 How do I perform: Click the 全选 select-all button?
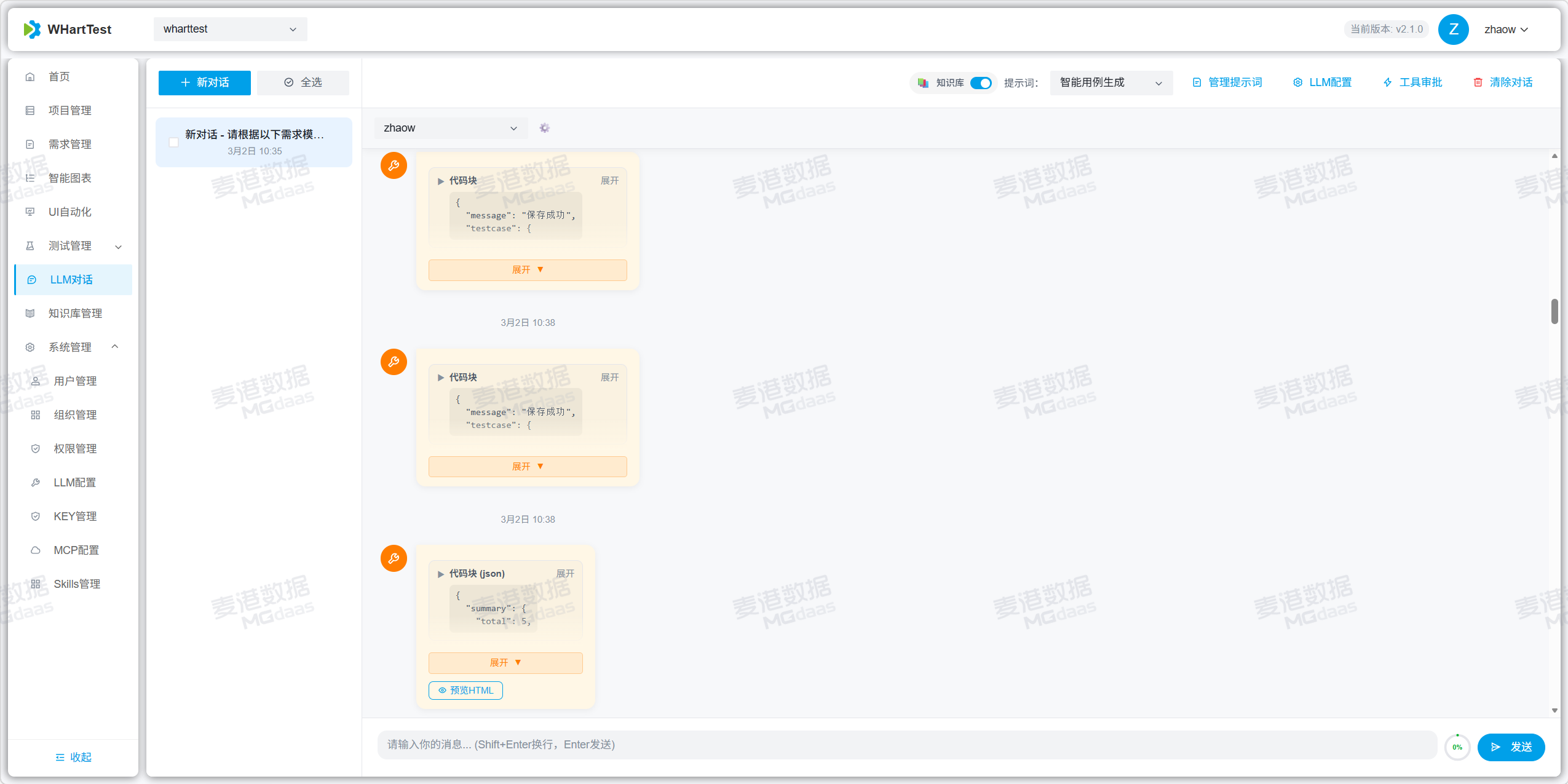303,82
